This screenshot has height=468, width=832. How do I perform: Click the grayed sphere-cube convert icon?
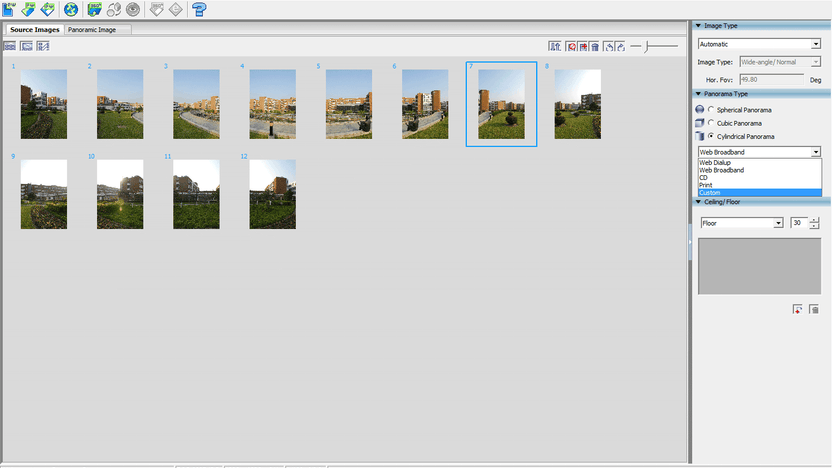[x=114, y=9]
